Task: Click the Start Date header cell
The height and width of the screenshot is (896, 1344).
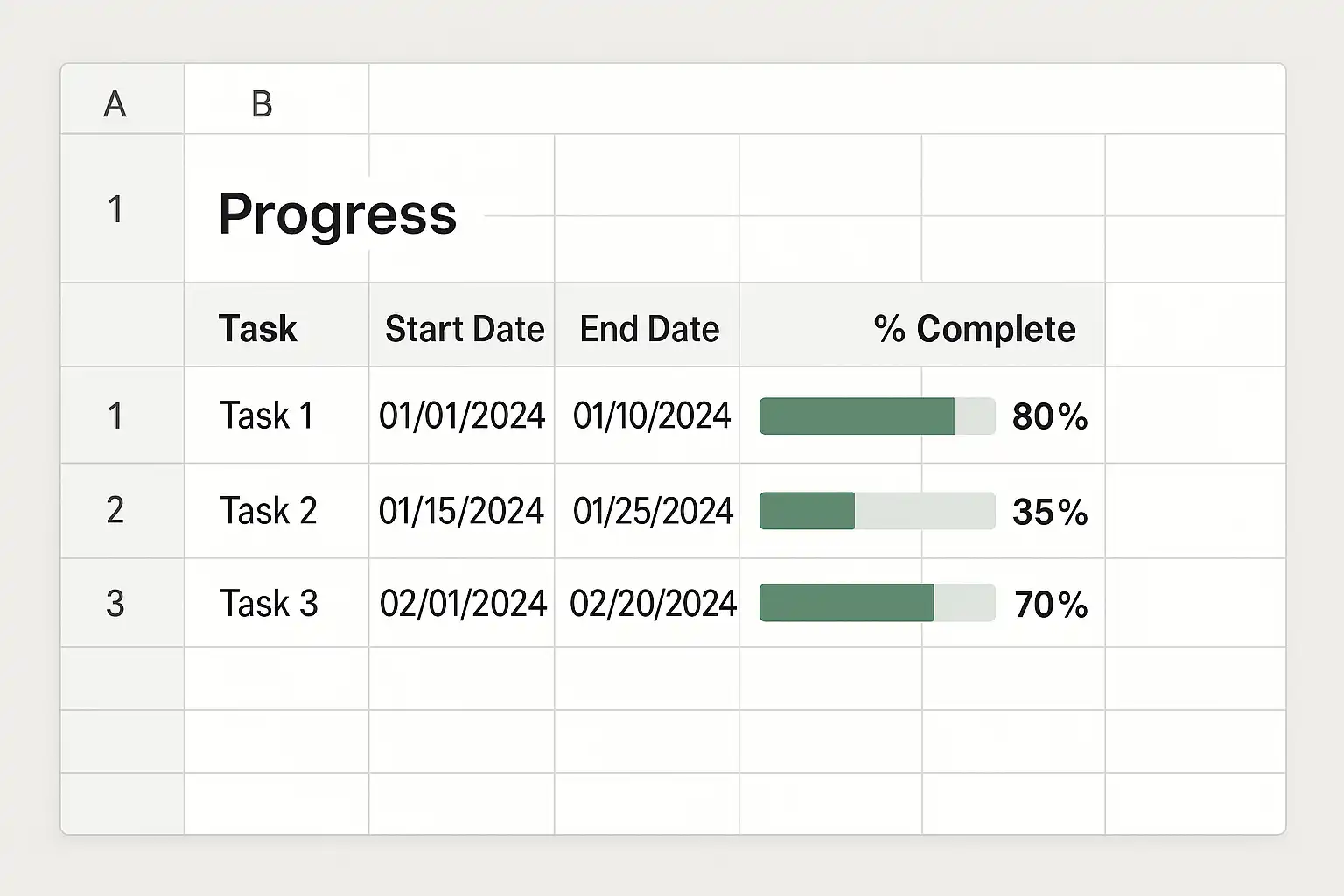Action: (464, 329)
